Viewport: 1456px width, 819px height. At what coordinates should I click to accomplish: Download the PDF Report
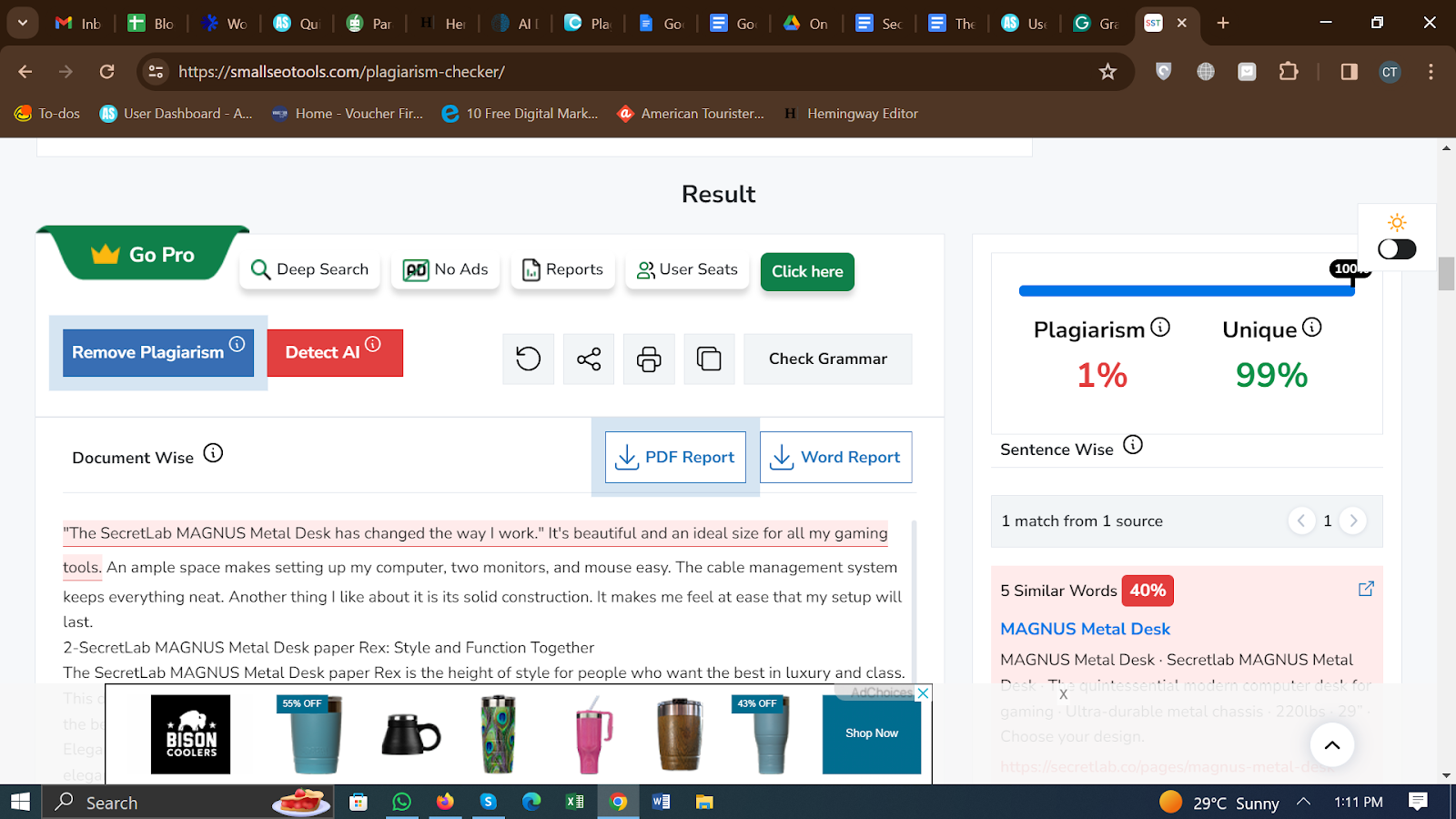coord(675,457)
